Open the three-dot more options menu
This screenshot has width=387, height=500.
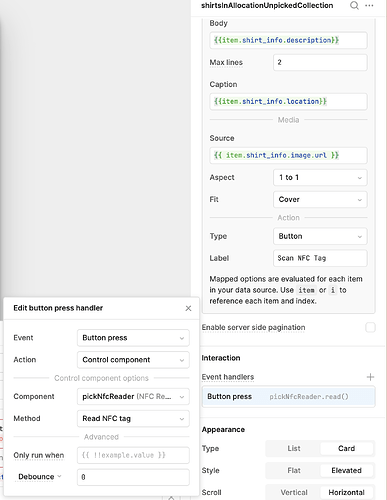point(369,6)
